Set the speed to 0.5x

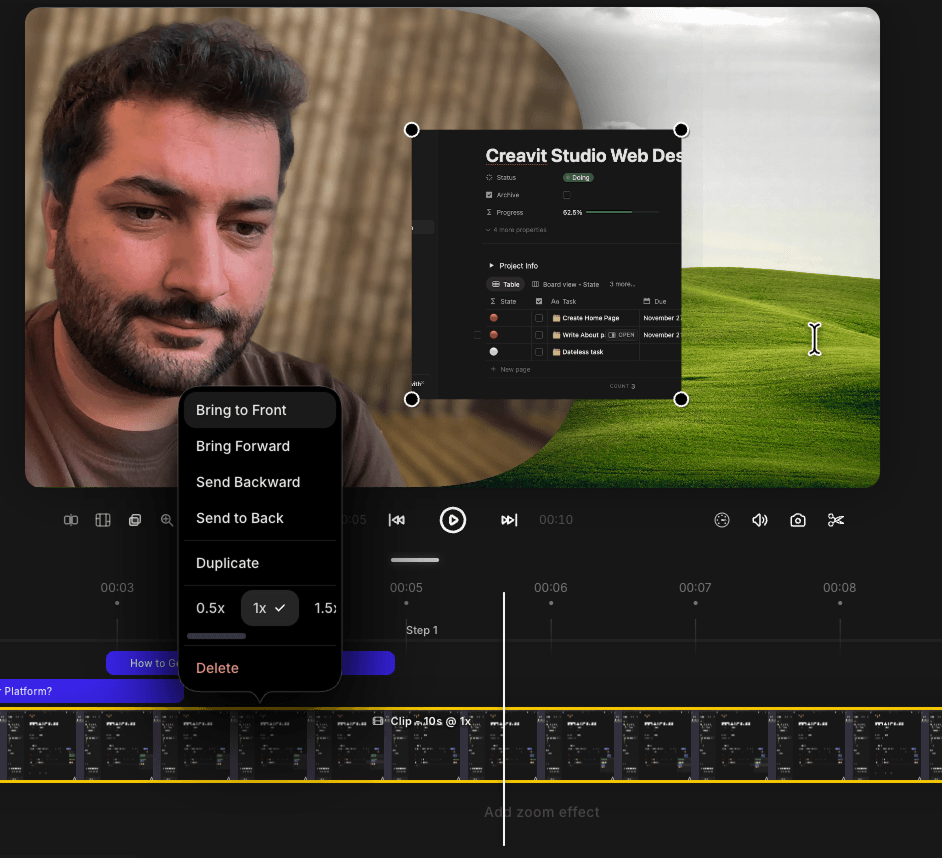210,609
